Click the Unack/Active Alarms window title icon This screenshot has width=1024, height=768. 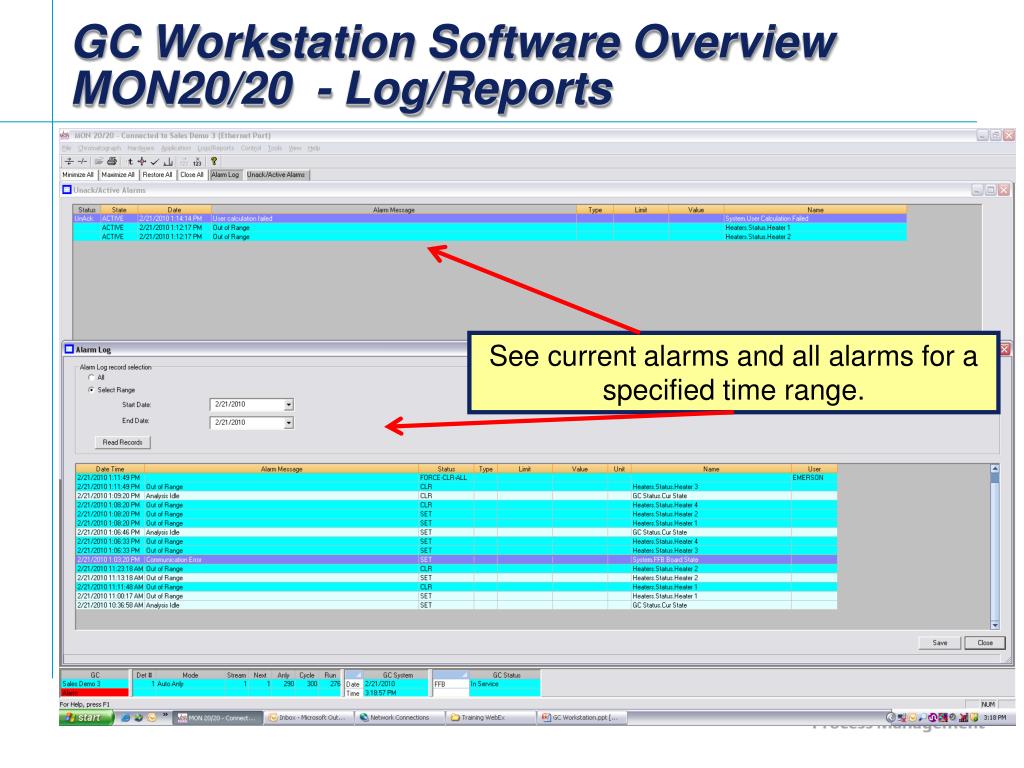pos(67,190)
